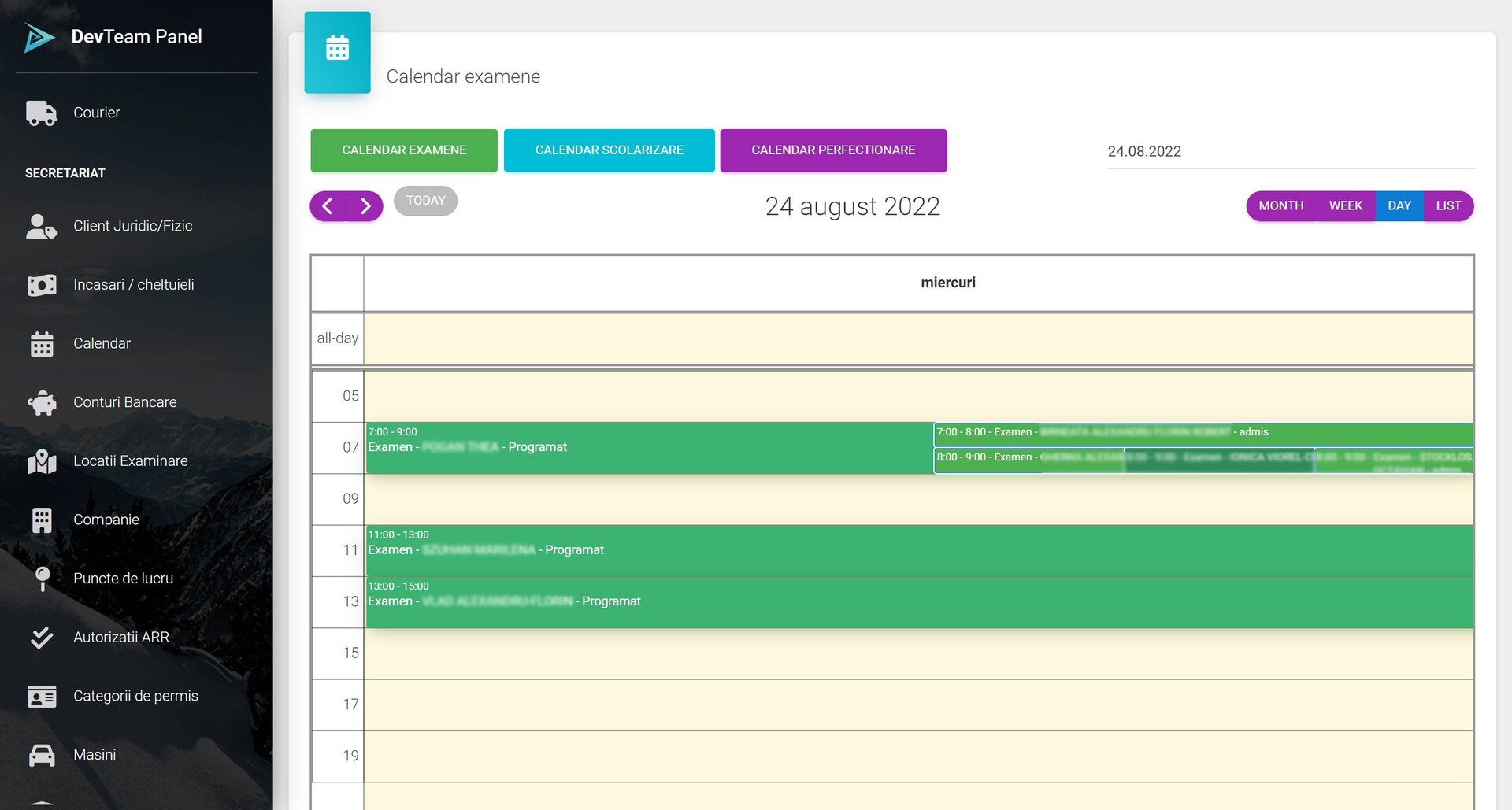Click the Courier truck icon

coord(41,113)
